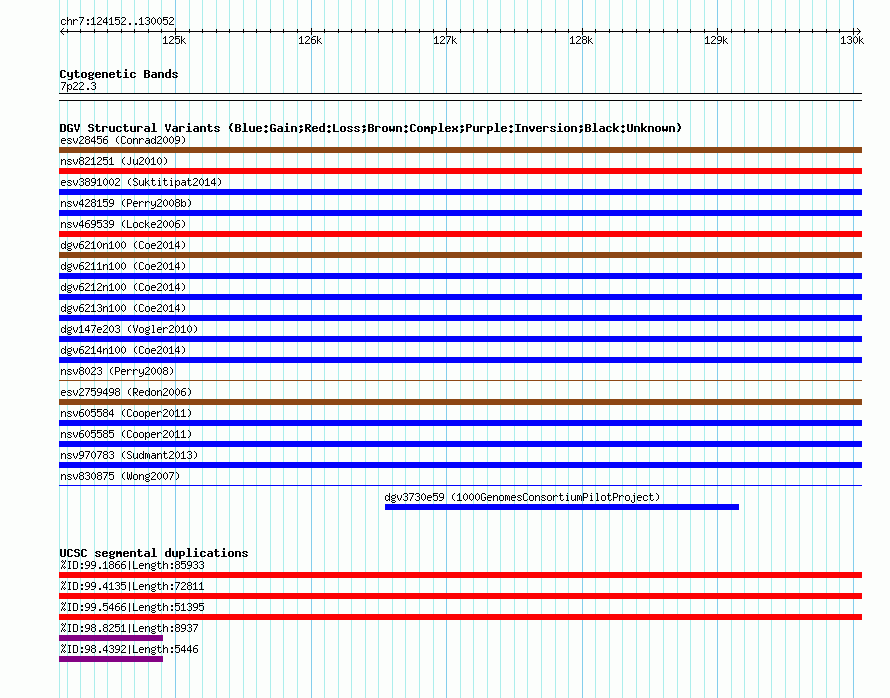Click the 128k ruler tick label

click(581, 40)
